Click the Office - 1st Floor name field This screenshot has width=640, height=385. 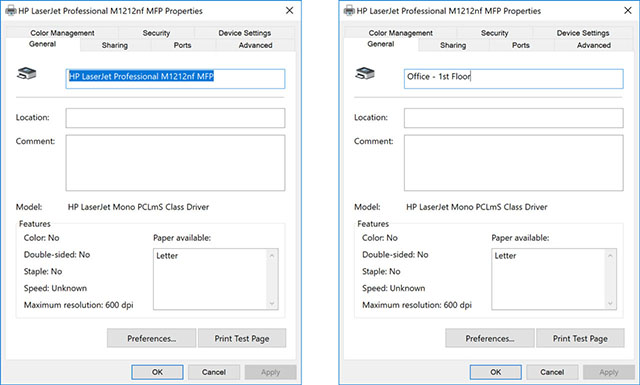pos(513,78)
